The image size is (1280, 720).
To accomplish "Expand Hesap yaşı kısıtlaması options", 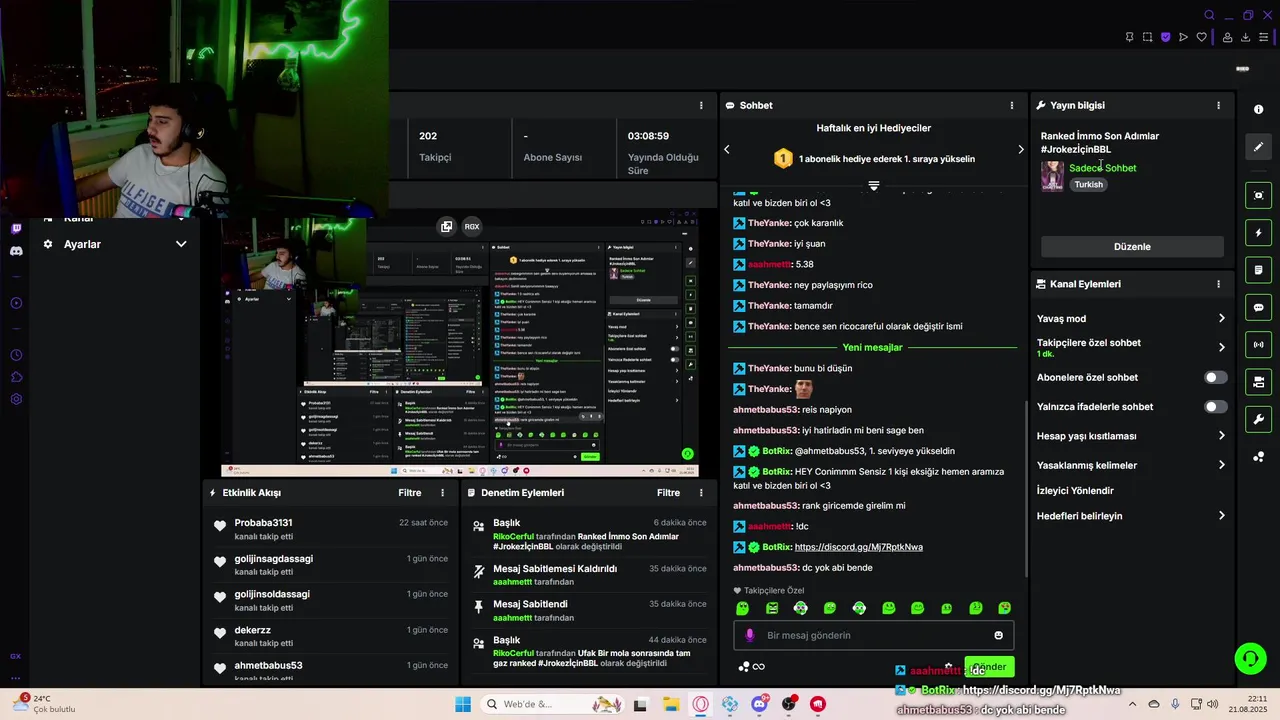I will coord(1221,436).
